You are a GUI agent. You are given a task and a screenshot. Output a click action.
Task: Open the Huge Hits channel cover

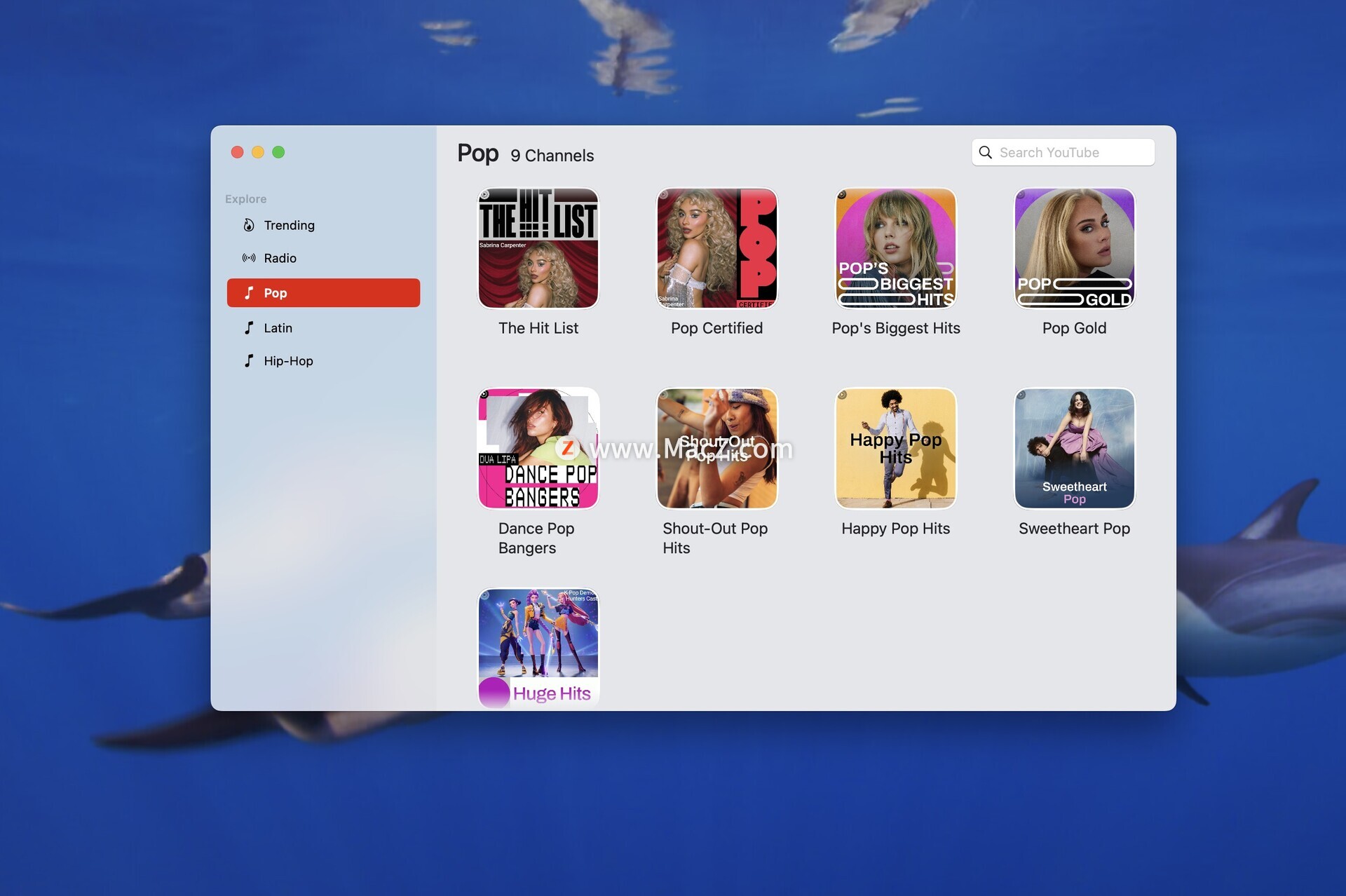click(538, 648)
